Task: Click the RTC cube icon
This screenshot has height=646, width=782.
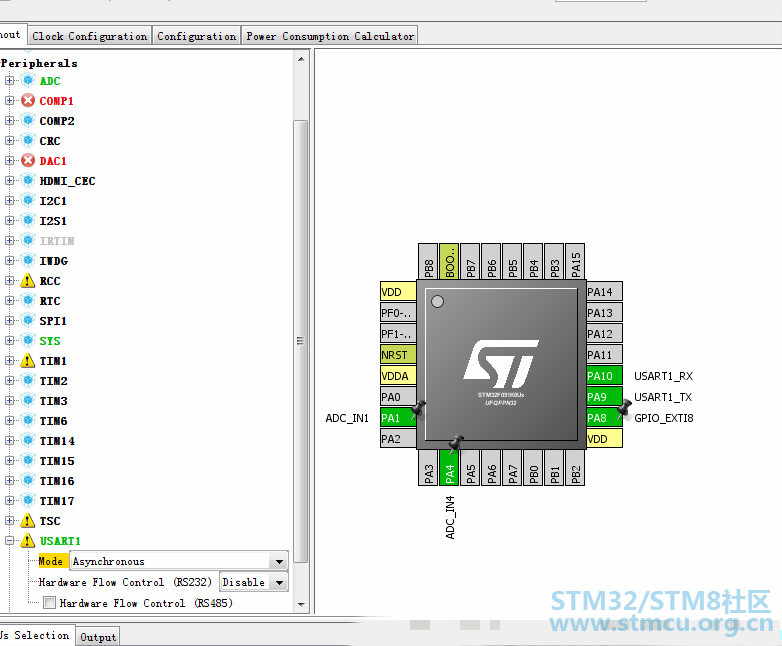Action: pos(28,300)
